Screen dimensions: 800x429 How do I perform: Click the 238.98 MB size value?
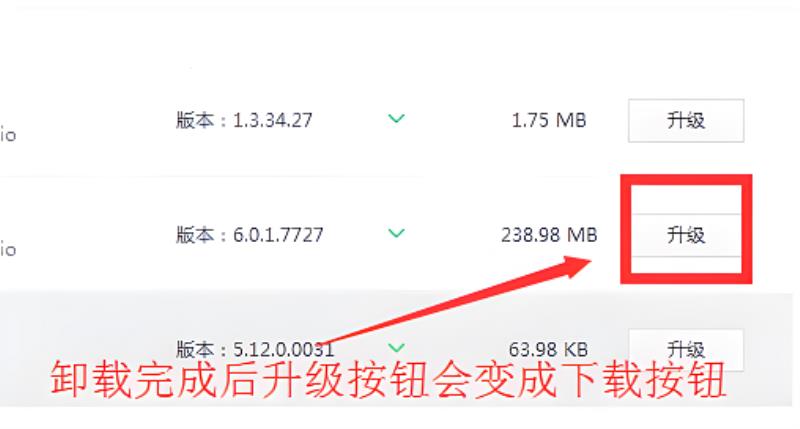click(x=548, y=235)
